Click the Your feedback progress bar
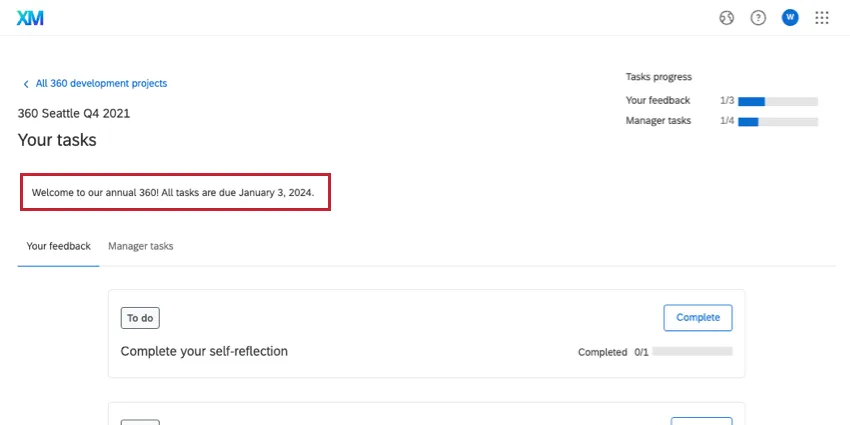Viewport: 850px width, 425px height. [x=778, y=101]
